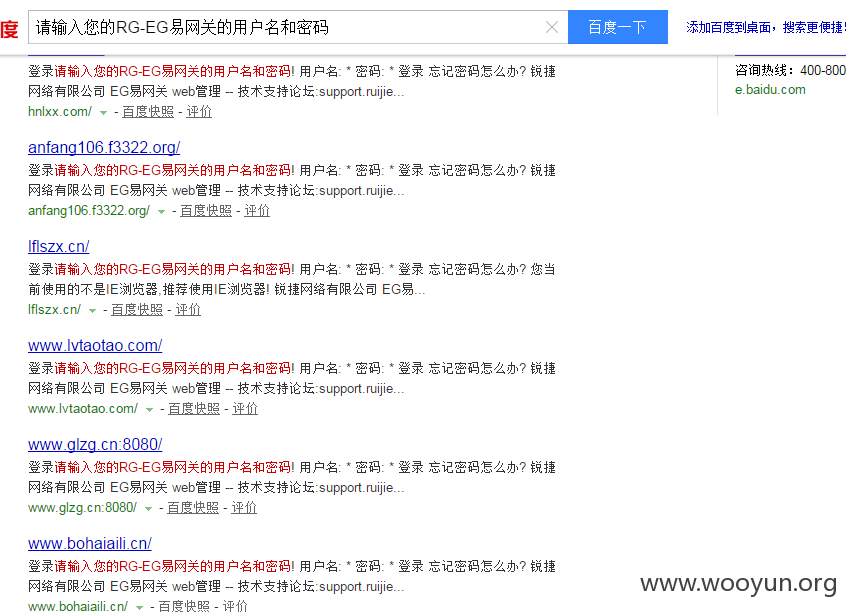Click 评价 for the hnlxx.com result
Screen dimensions: 846x612
(x=199, y=111)
